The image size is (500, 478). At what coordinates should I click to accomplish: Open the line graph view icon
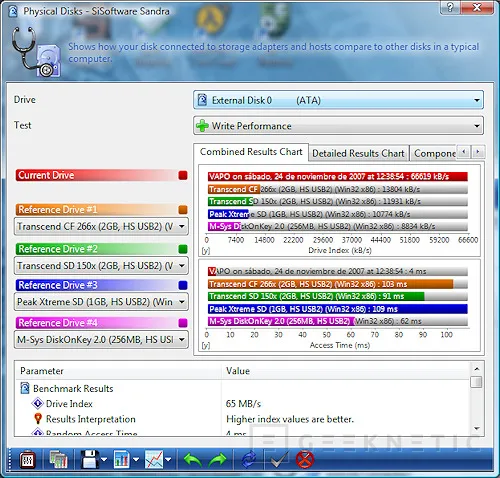154,460
